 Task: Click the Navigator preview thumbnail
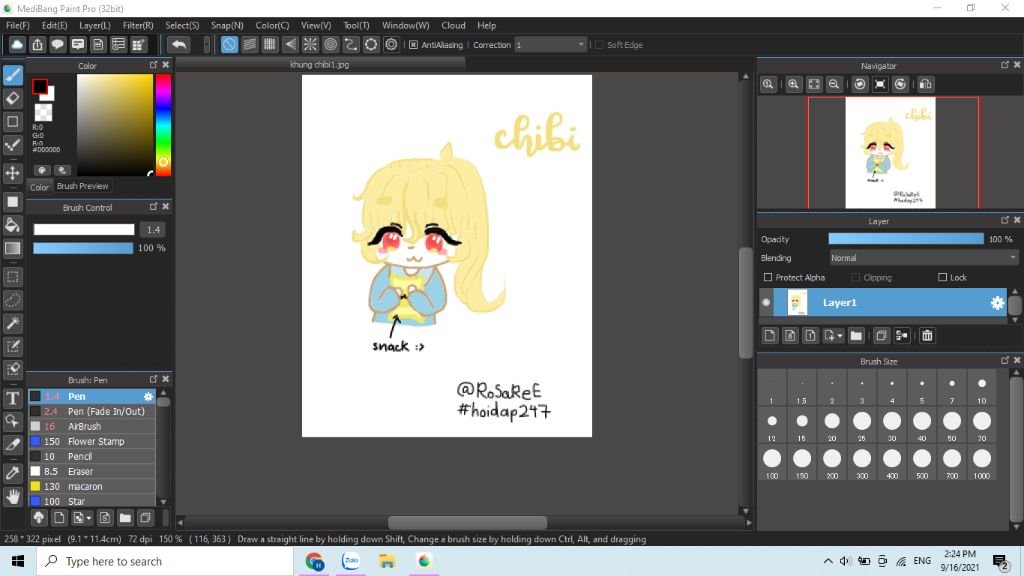click(x=891, y=153)
